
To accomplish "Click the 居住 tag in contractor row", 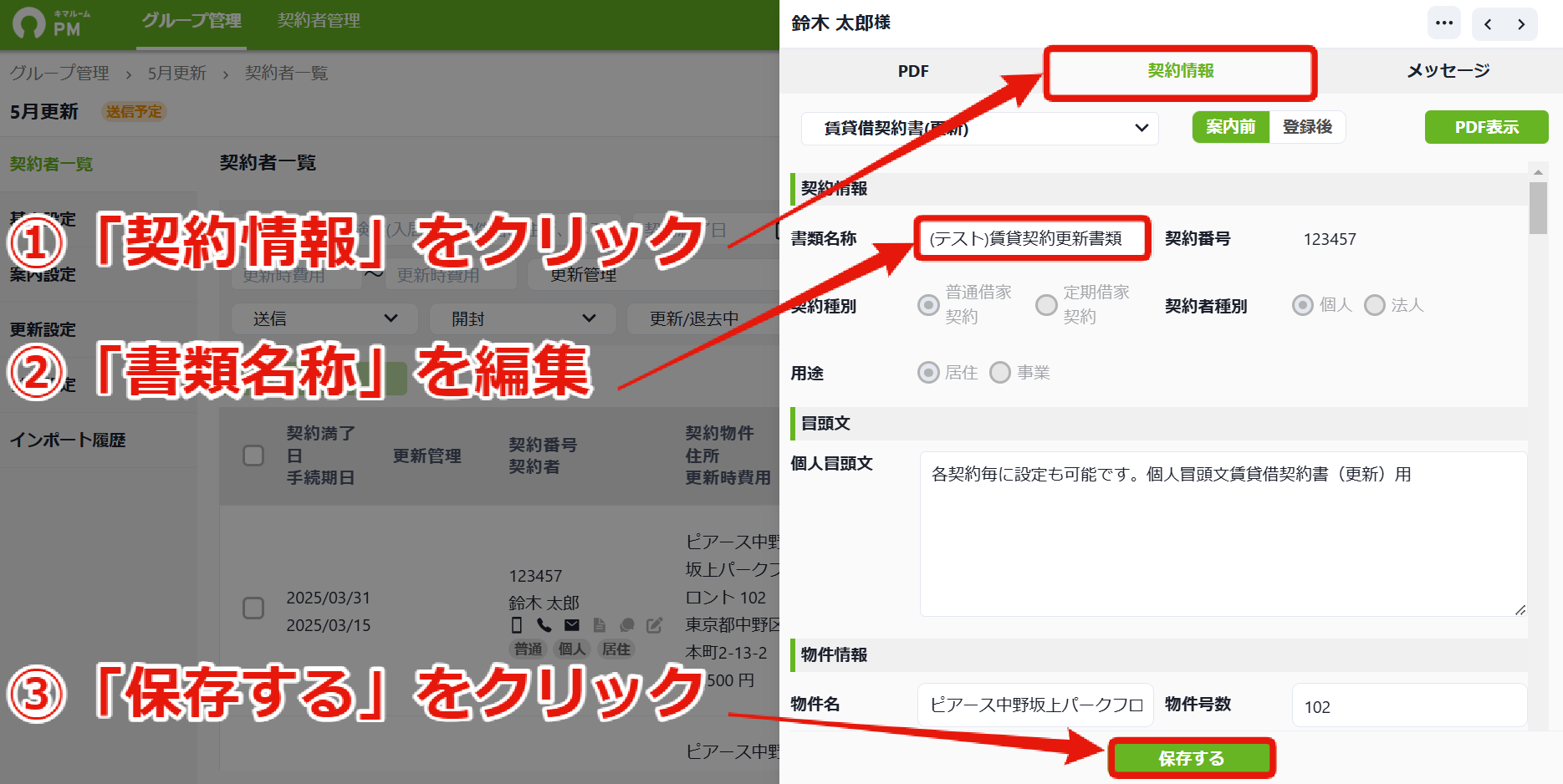I will (616, 649).
